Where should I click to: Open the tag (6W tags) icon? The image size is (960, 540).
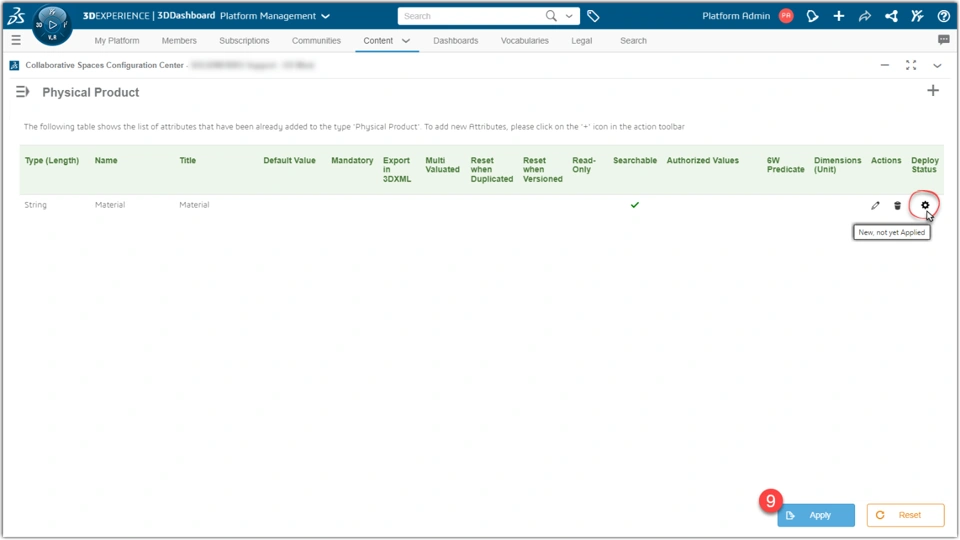[x=593, y=16]
